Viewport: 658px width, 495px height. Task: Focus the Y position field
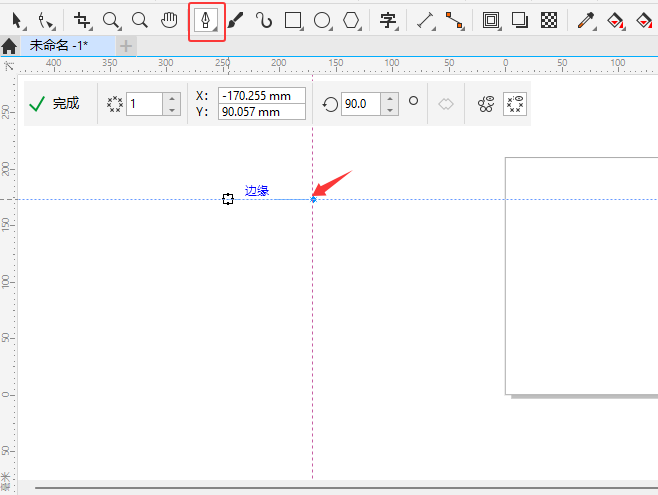[261, 112]
